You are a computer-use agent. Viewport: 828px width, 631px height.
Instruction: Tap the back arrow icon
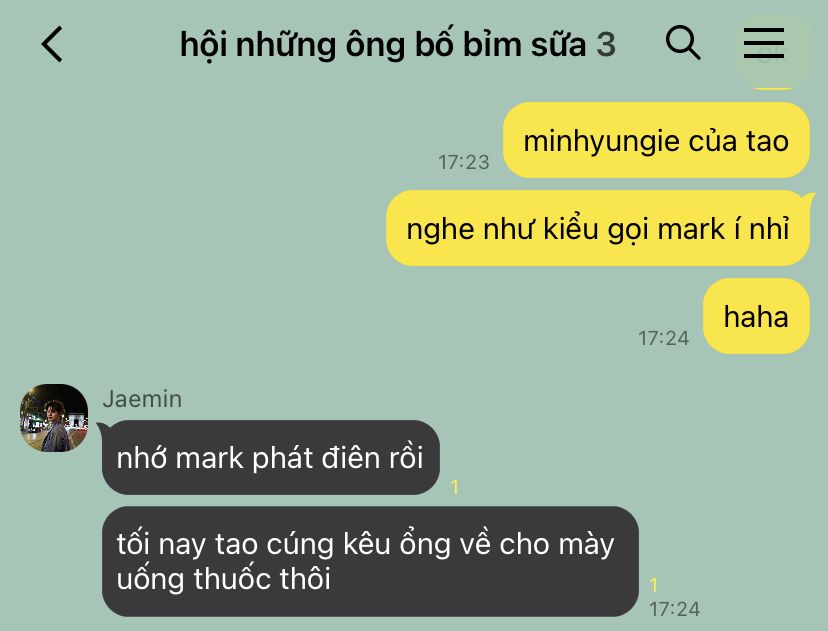(52, 44)
